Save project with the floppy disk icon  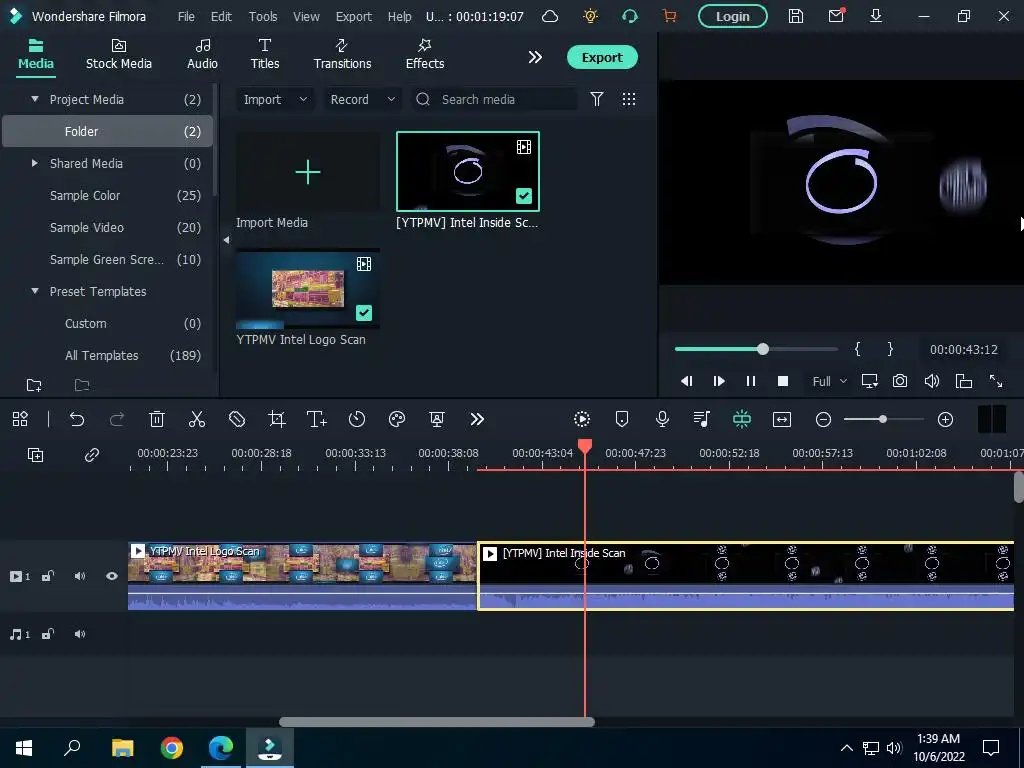click(795, 16)
